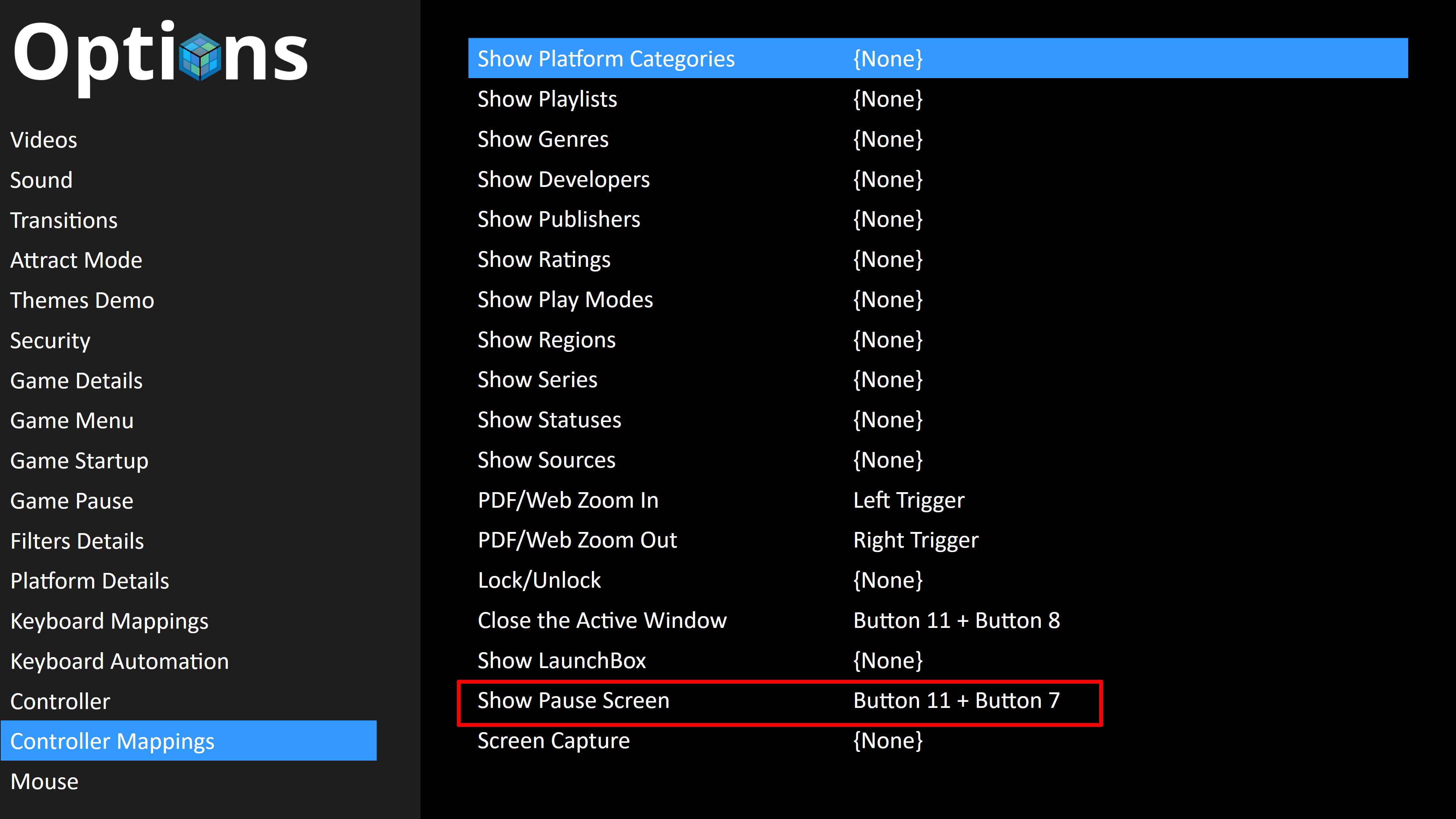The image size is (1456, 819).
Task: Click the Show Publishers mapping row
Action: point(938,219)
